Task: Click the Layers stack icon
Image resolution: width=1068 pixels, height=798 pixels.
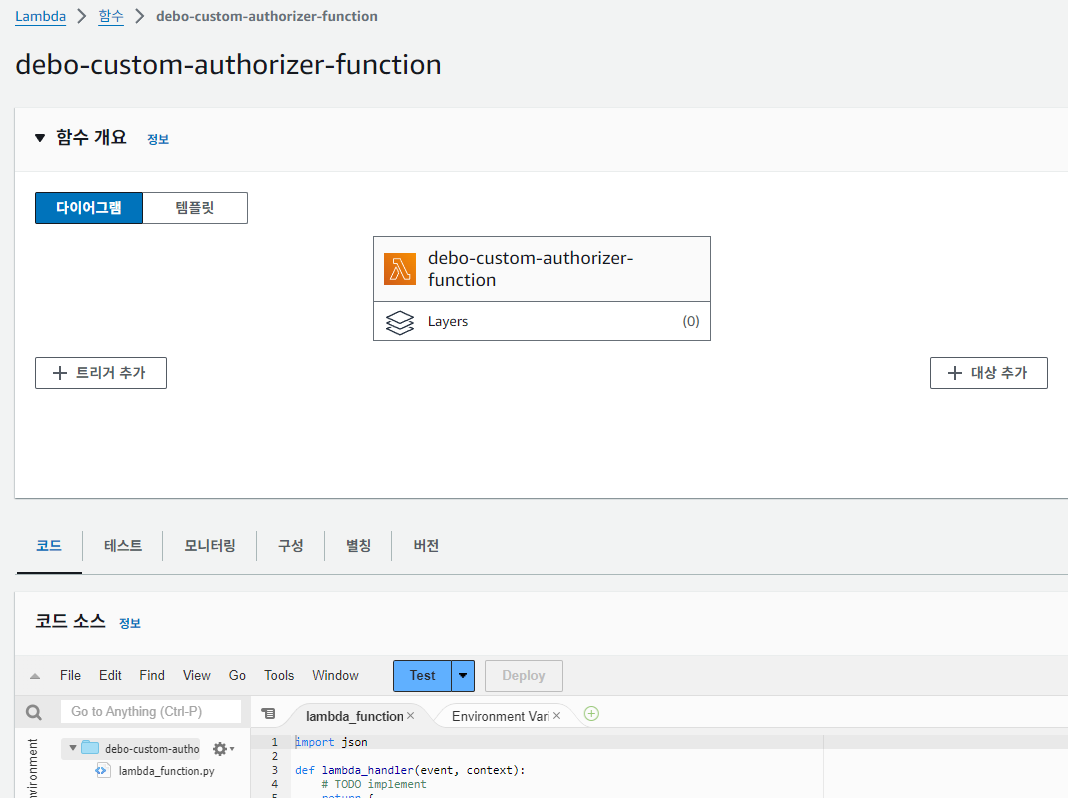Action: [400, 322]
